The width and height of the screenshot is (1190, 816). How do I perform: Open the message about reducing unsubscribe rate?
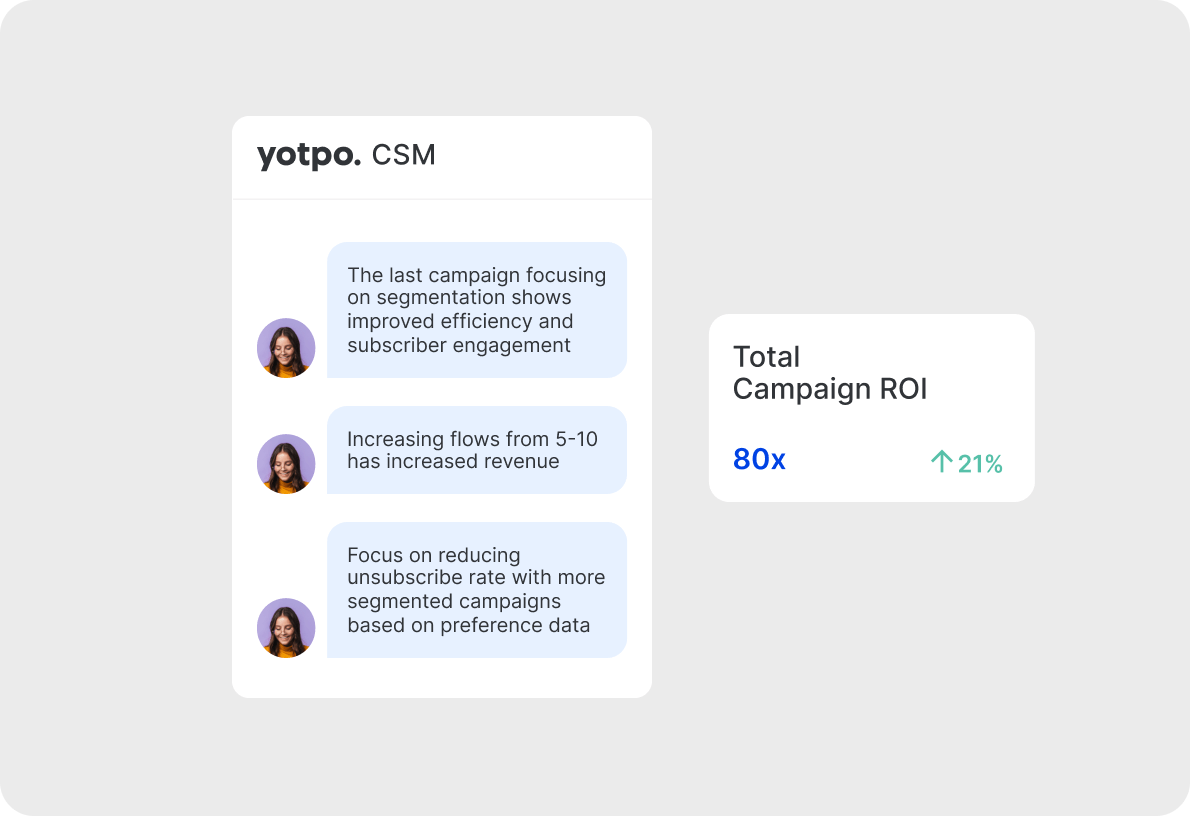coord(477,590)
